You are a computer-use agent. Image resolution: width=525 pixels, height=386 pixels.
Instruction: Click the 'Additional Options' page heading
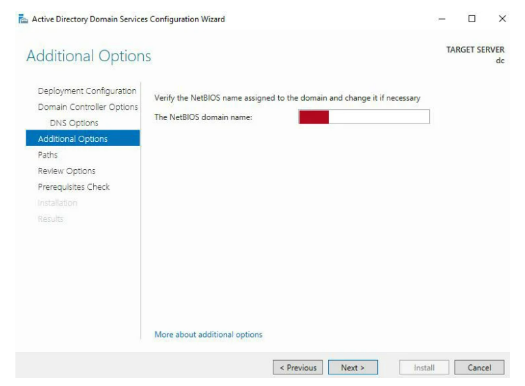89,56
